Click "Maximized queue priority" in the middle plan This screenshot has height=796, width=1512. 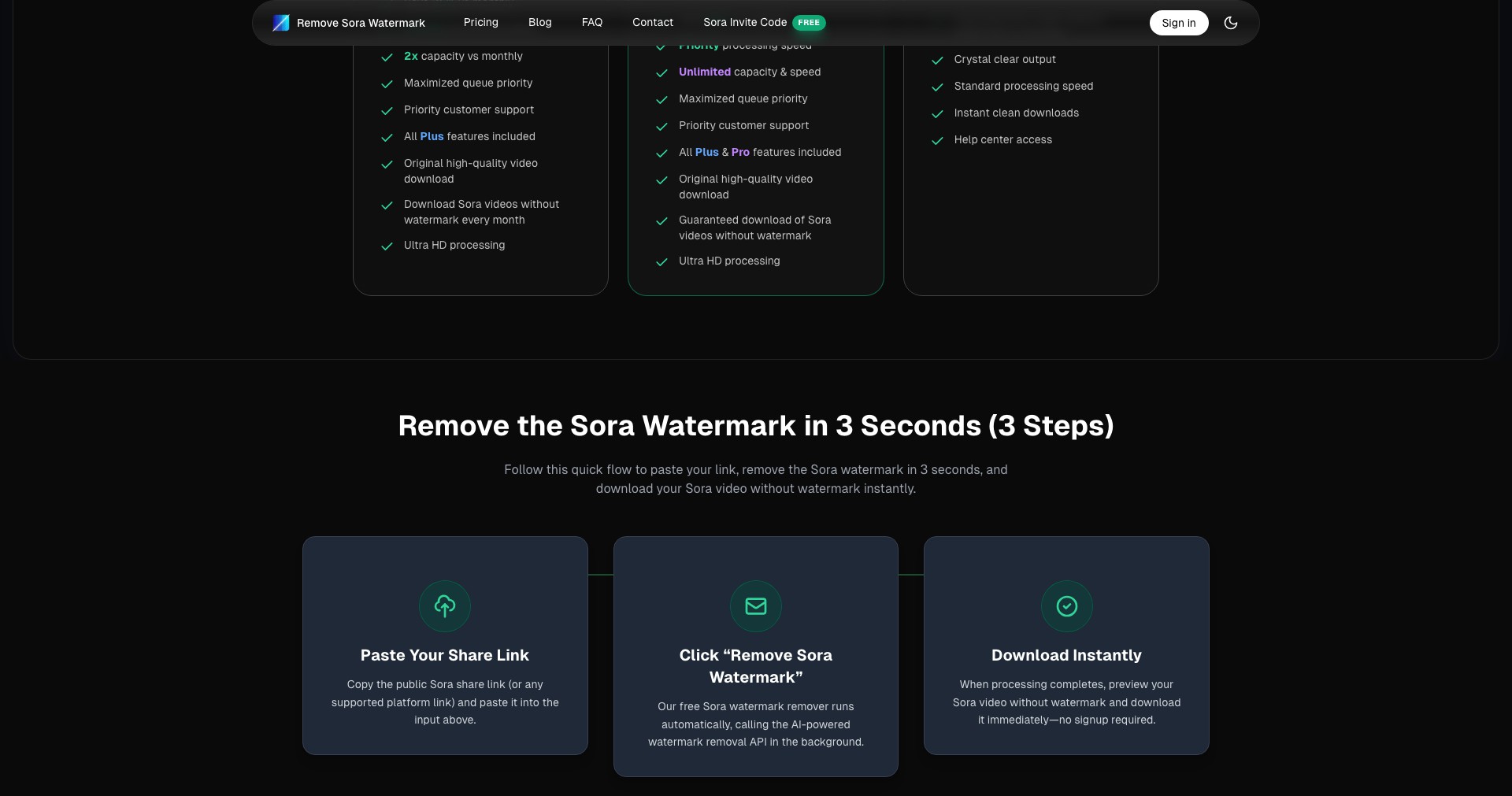[x=743, y=98]
